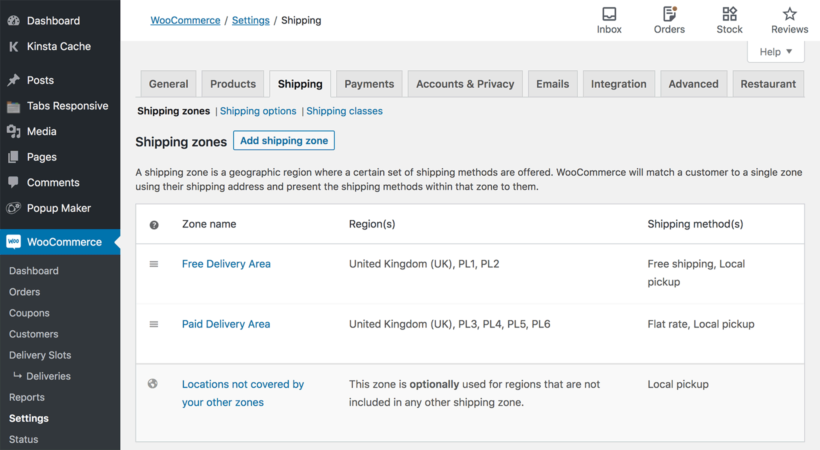
Task: Open the Delivery Slots submenu item
Action: click(40, 355)
